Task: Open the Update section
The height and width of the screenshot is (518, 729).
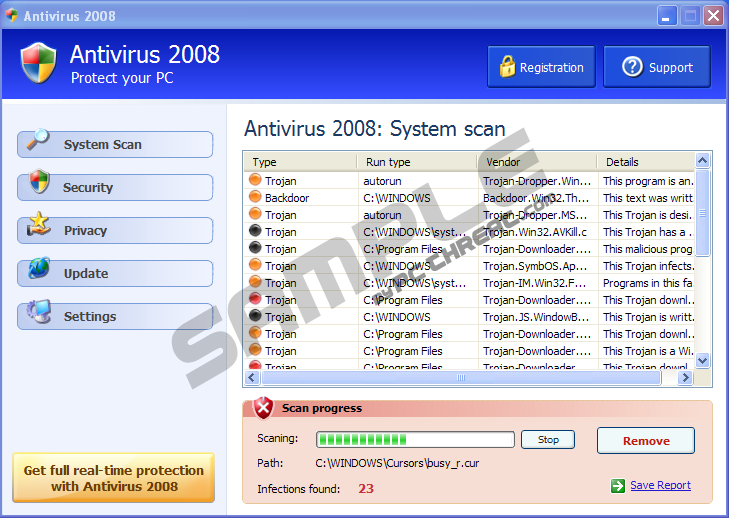Action: [x=115, y=273]
